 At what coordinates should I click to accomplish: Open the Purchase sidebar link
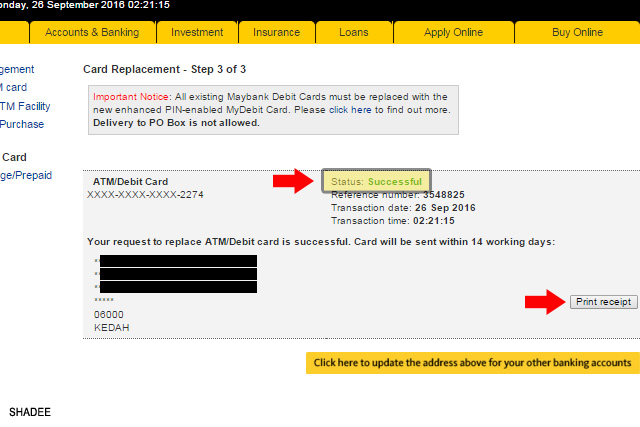pos(22,124)
